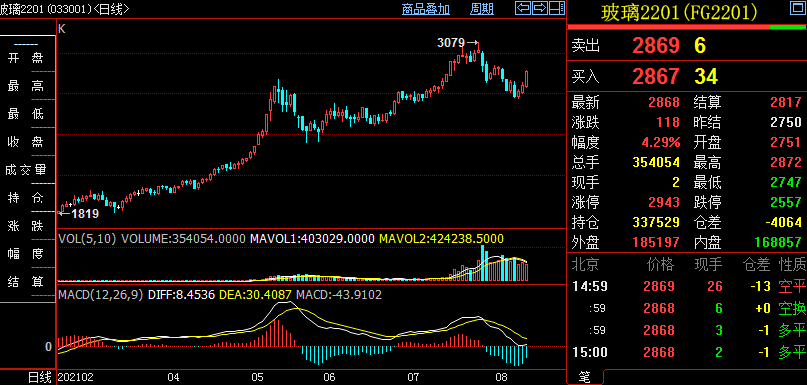Click the MACD:-43.9102 reading
The image size is (807, 385).
point(339,295)
